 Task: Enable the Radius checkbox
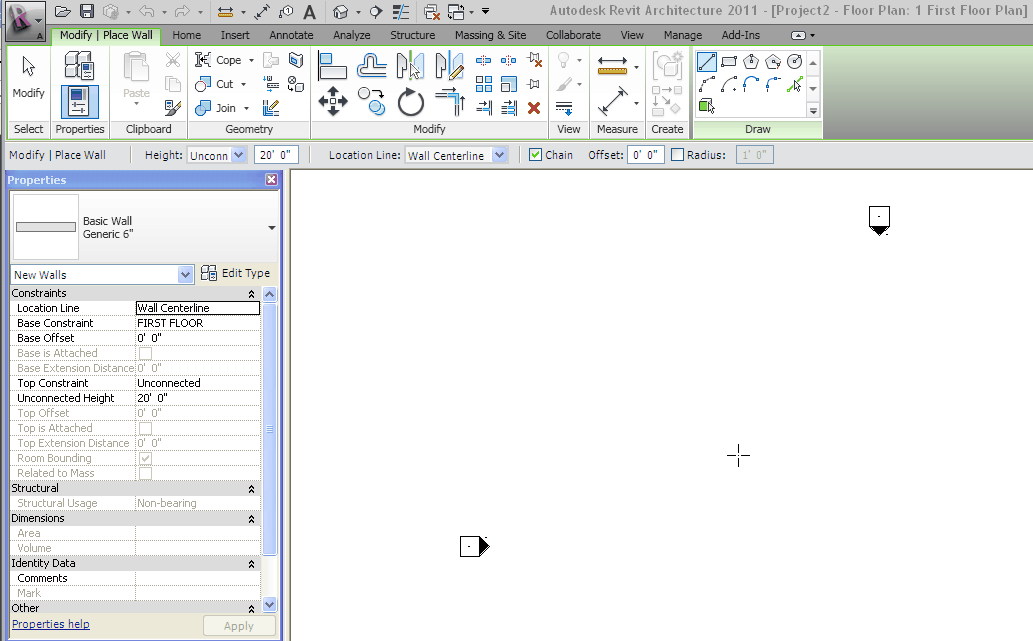pyautogui.click(x=678, y=155)
